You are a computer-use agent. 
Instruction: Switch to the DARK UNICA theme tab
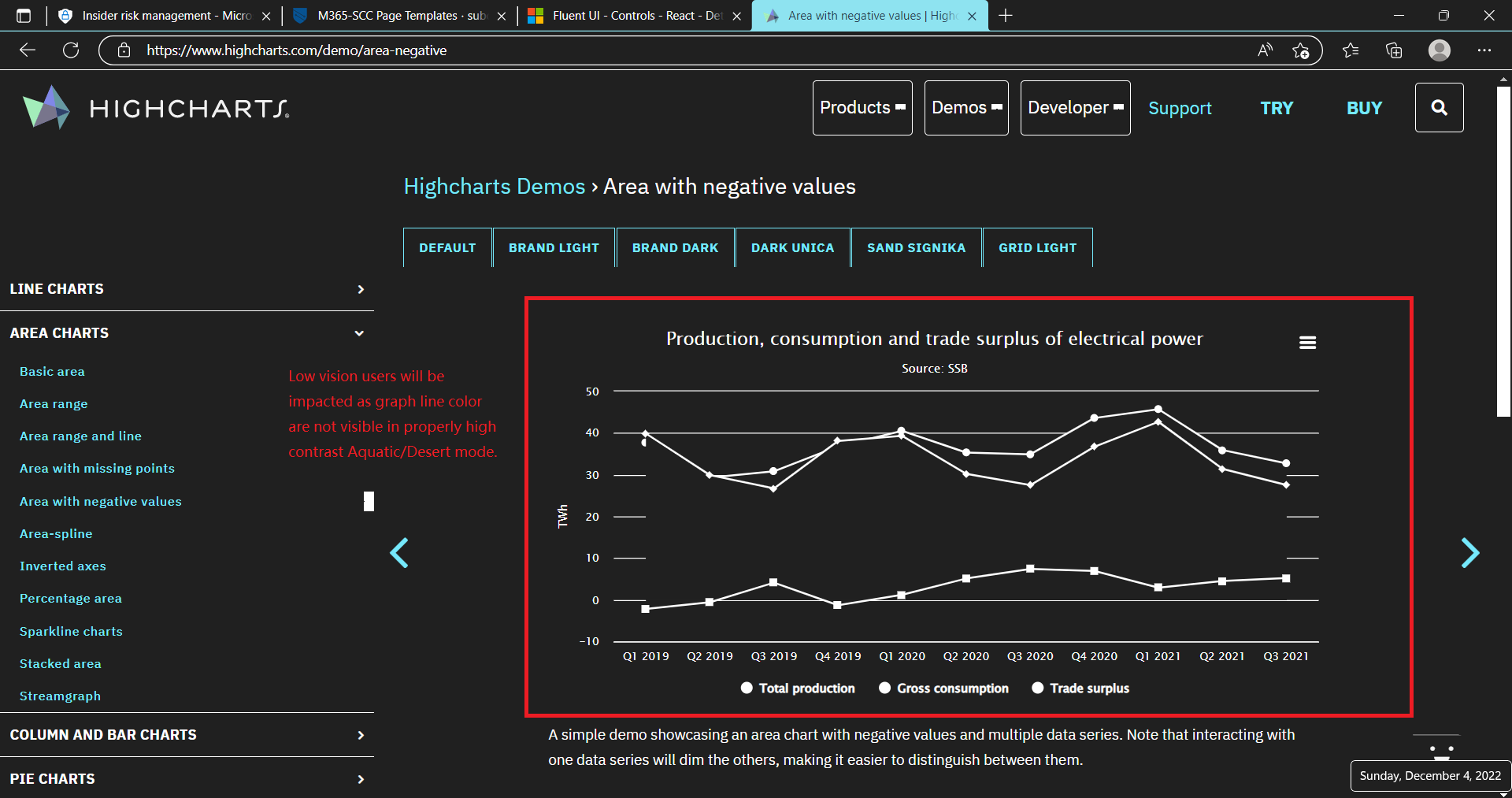[x=792, y=247]
